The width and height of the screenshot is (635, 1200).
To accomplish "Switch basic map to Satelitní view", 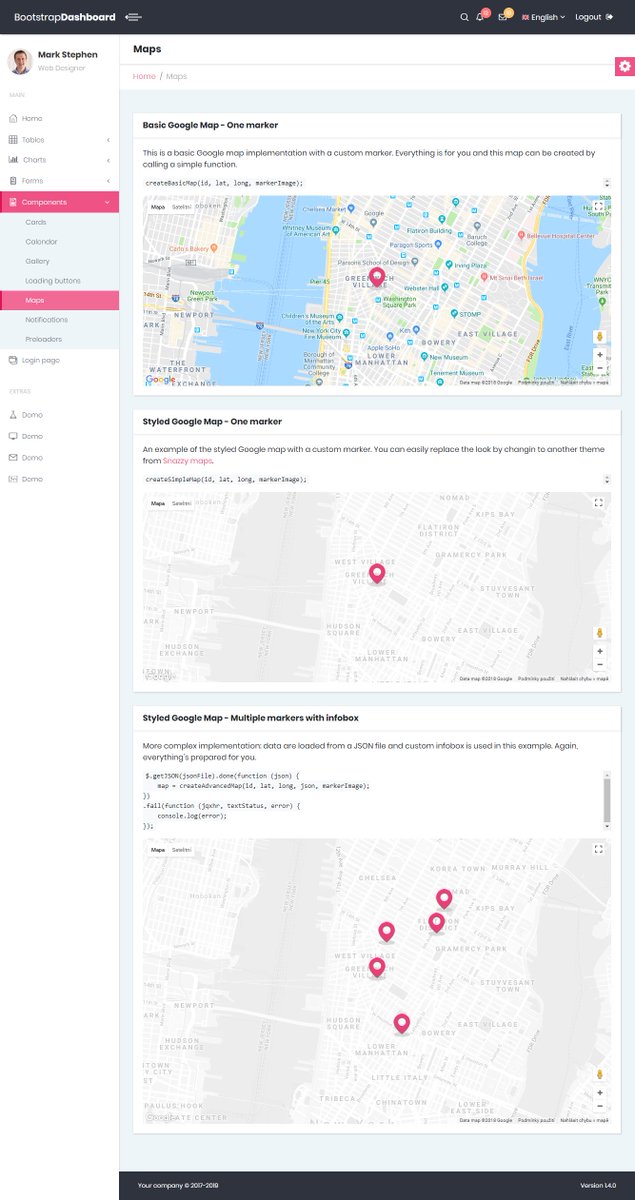I will 181,206.
